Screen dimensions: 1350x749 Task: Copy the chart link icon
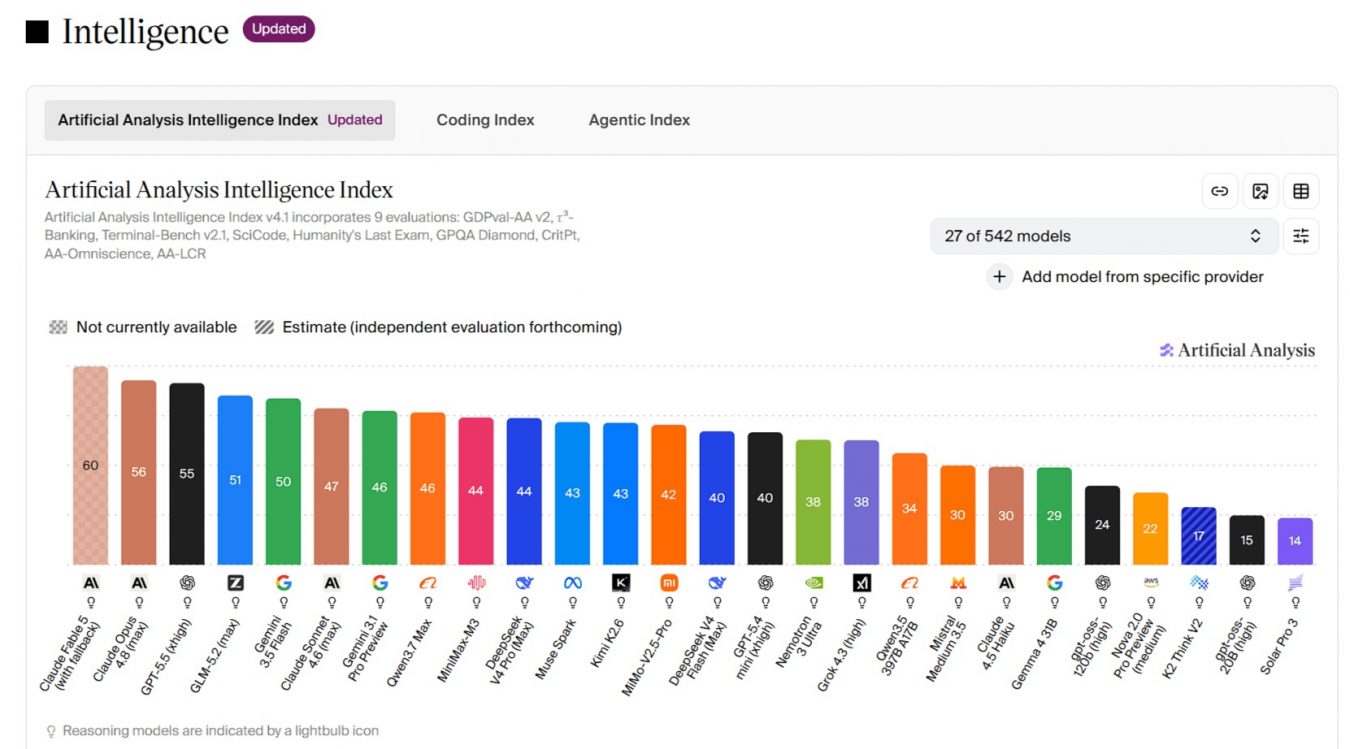click(1219, 191)
